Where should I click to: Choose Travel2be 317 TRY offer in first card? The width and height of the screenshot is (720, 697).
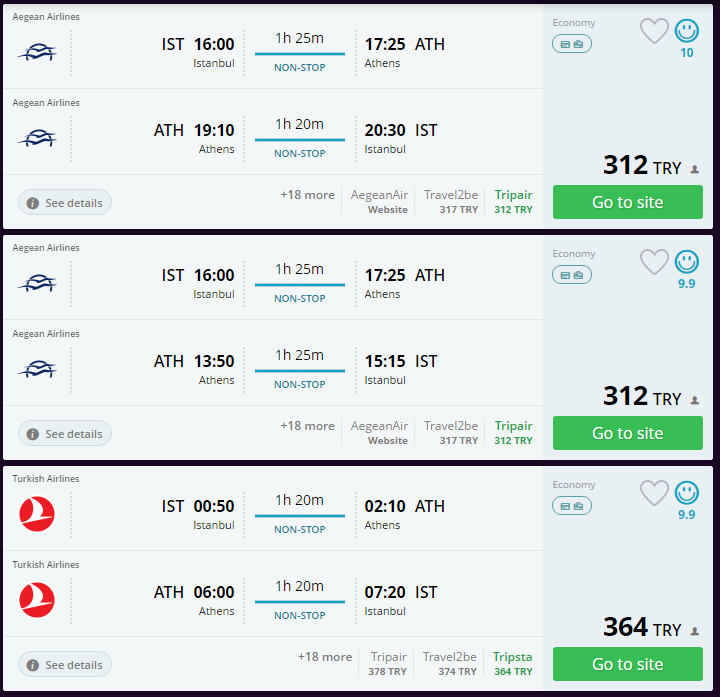pos(451,202)
